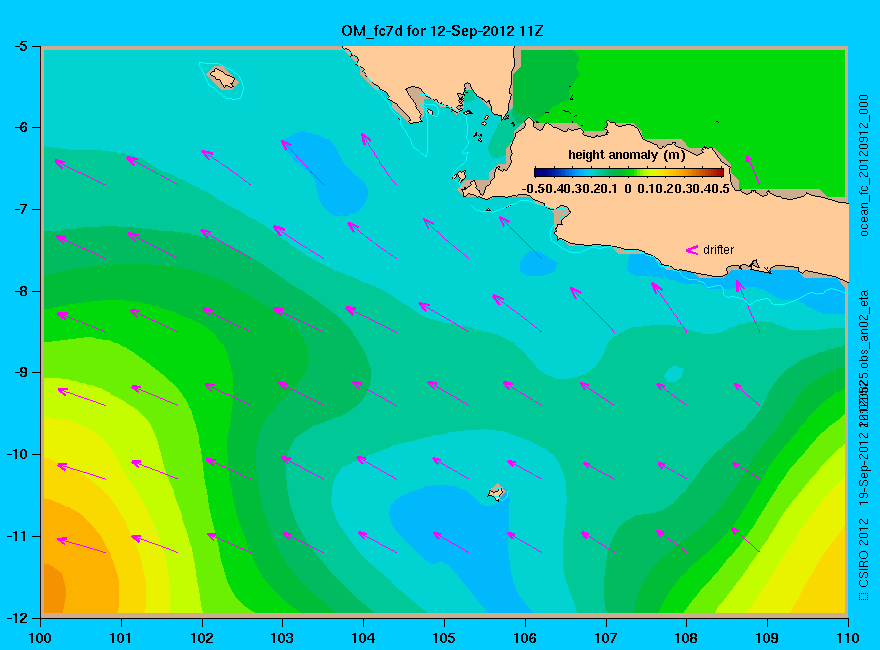The height and width of the screenshot is (650, 880).
Task: Click longitude tick label 104
Action: tap(363, 638)
